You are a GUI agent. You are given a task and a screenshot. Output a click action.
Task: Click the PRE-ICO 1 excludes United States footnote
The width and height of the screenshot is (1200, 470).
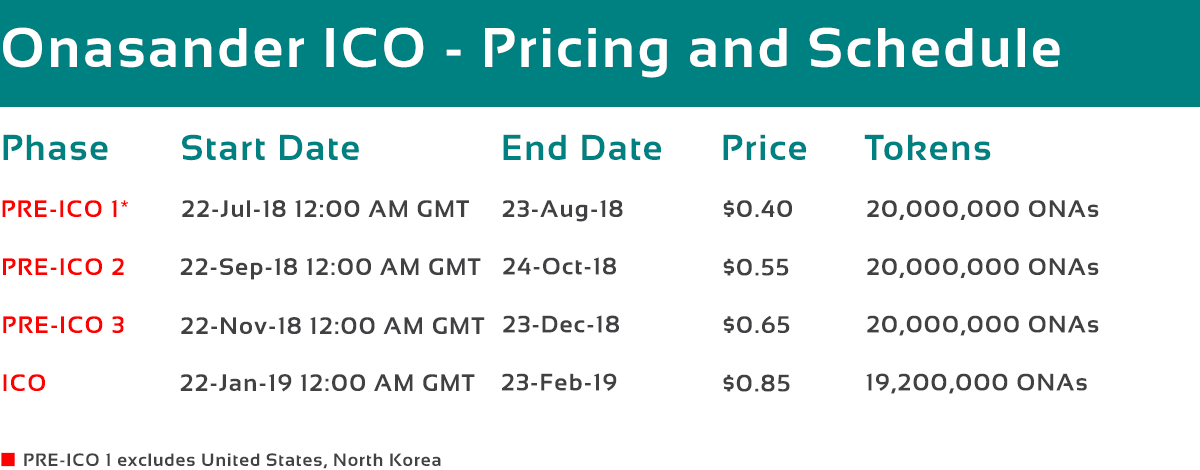click(232, 460)
